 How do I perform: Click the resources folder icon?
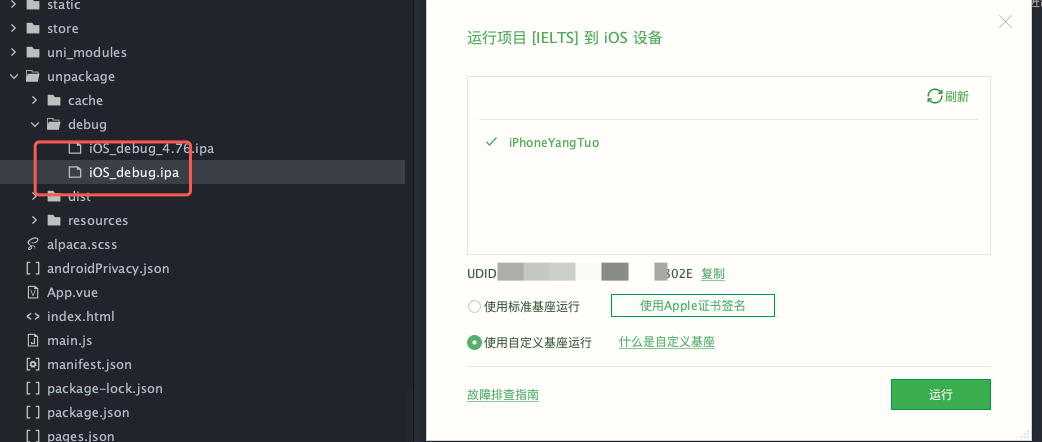pyautogui.click(x=54, y=220)
